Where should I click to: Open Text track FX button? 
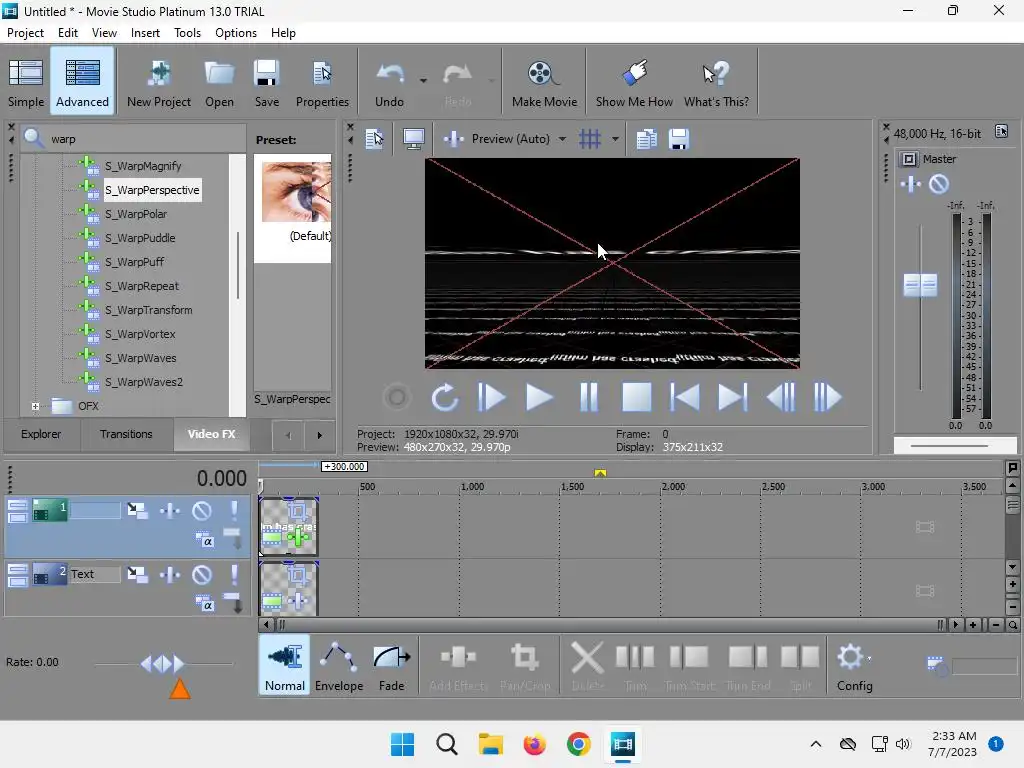(170, 574)
